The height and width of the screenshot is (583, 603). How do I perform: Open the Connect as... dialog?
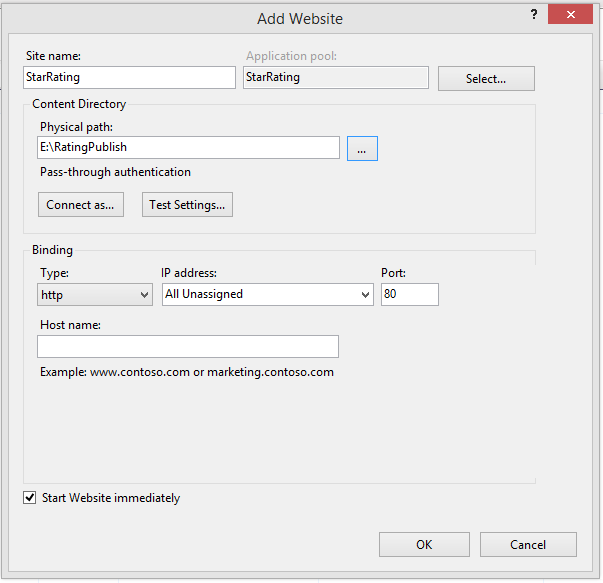pos(80,205)
